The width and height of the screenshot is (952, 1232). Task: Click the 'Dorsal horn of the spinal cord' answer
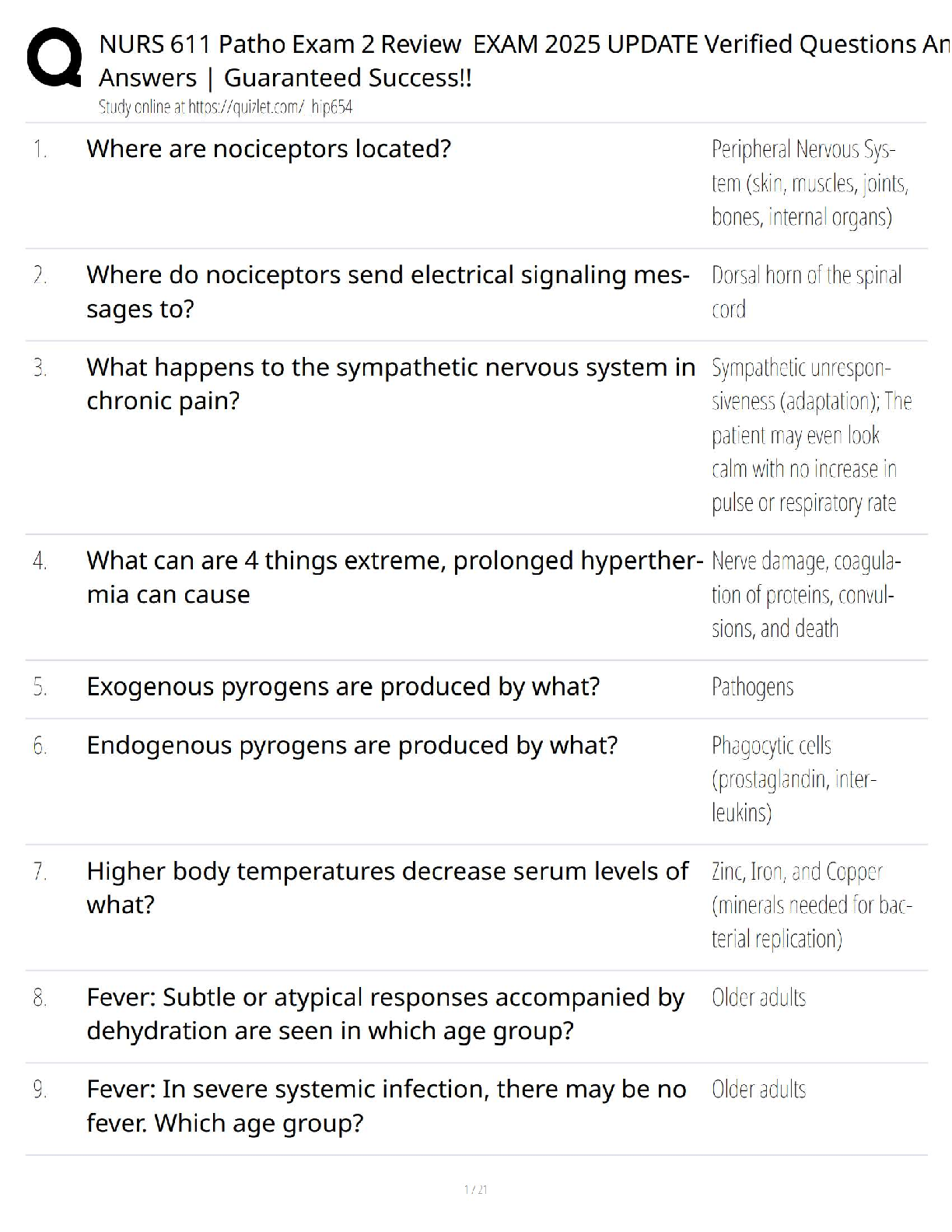point(806,292)
